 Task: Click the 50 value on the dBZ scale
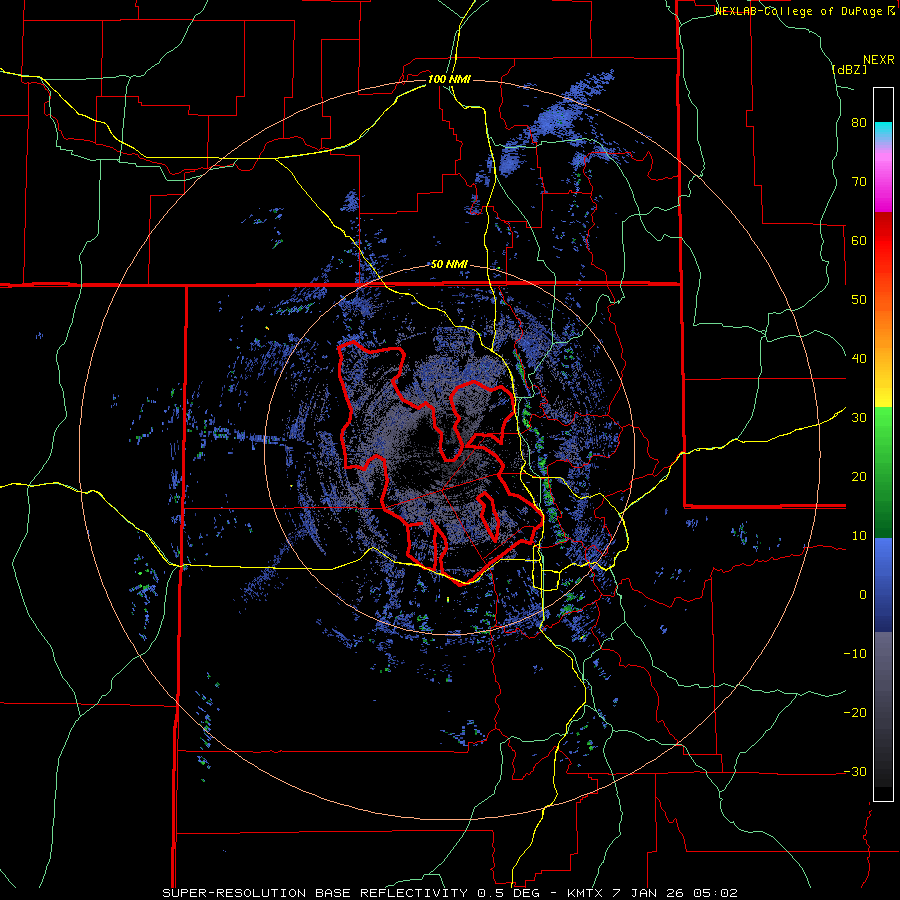point(859,300)
